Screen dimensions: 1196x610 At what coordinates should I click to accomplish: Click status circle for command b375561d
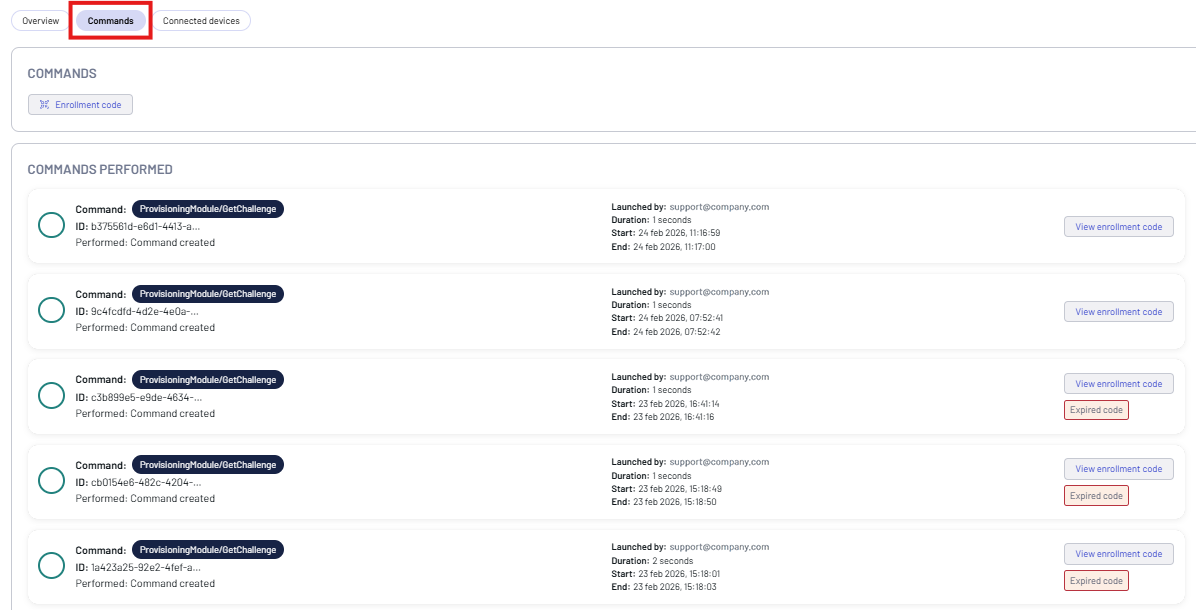51,226
